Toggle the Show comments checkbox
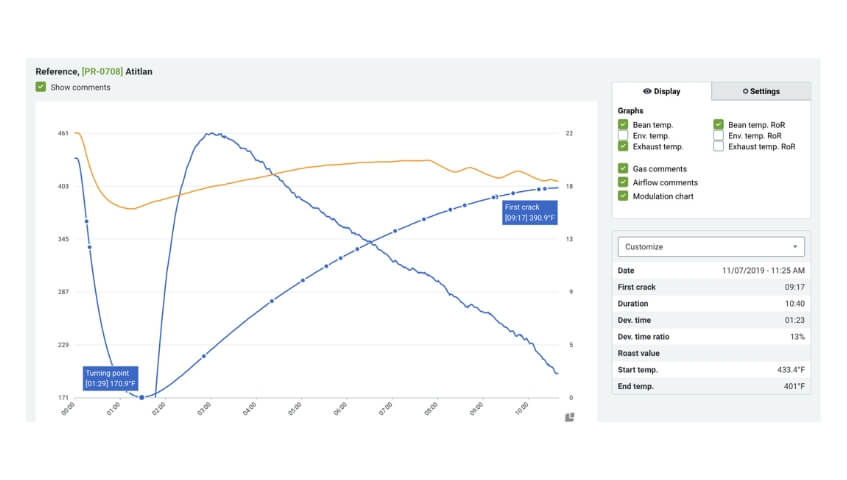 point(41,87)
